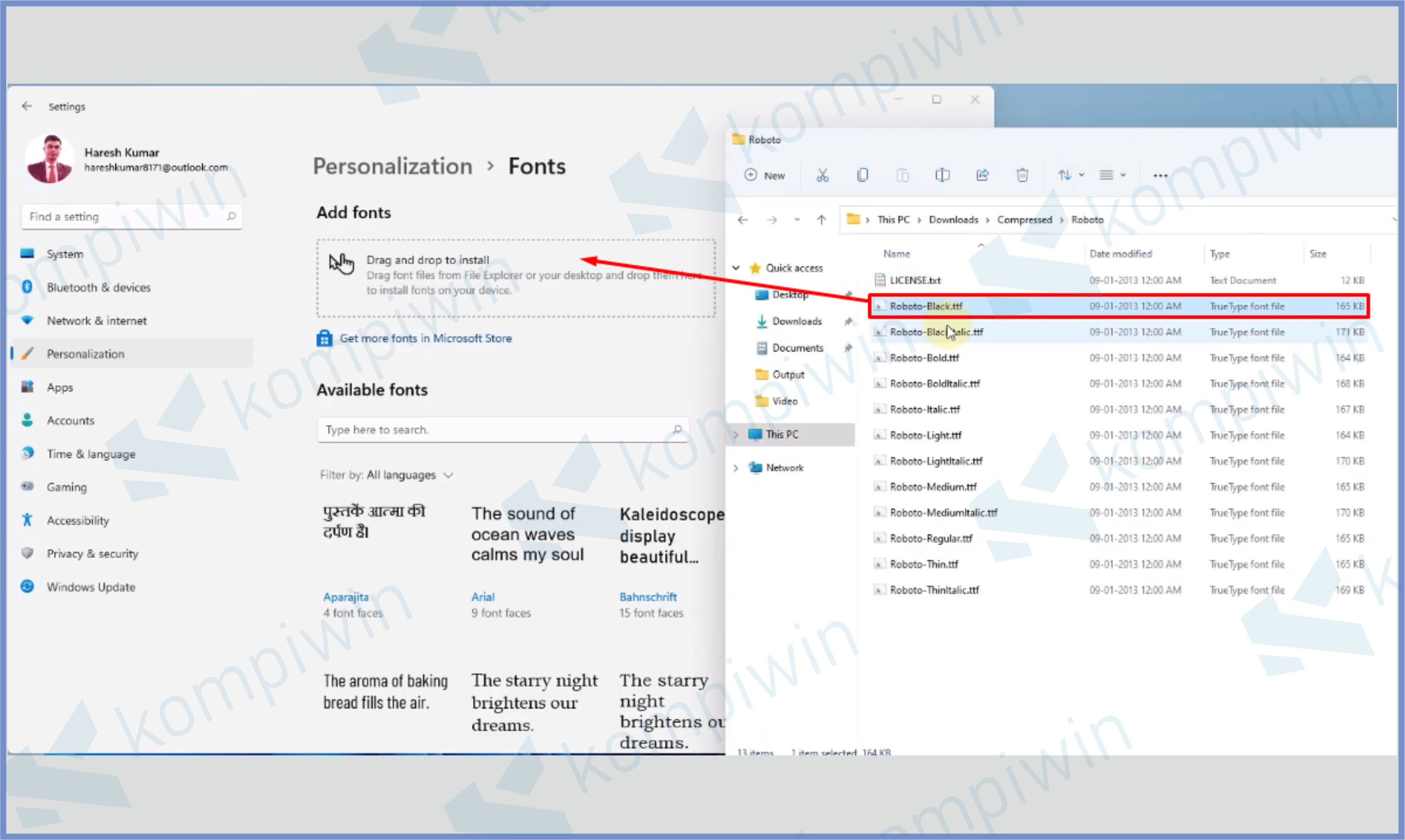Open the Filter by All languages dropdown
1405x840 pixels.
tap(387, 475)
